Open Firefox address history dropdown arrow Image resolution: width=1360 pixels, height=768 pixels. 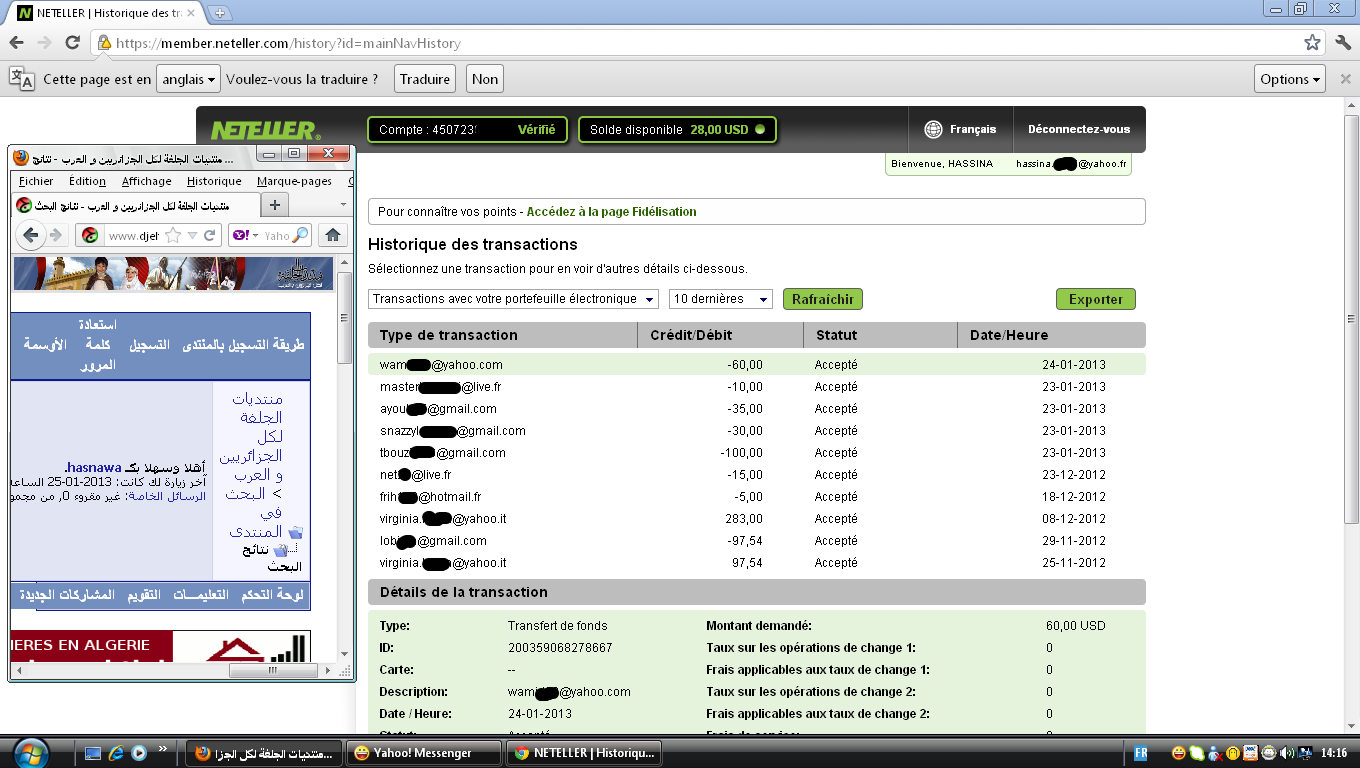[193, 236]
